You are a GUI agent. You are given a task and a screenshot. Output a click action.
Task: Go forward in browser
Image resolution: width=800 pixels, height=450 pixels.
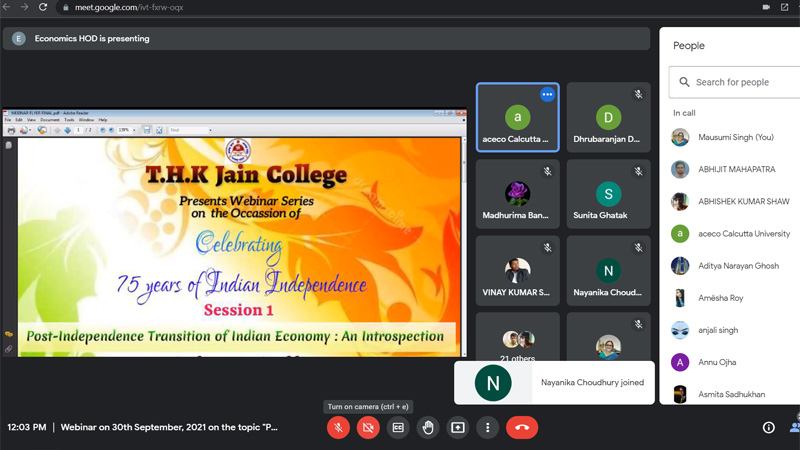[x=24, y=7]
